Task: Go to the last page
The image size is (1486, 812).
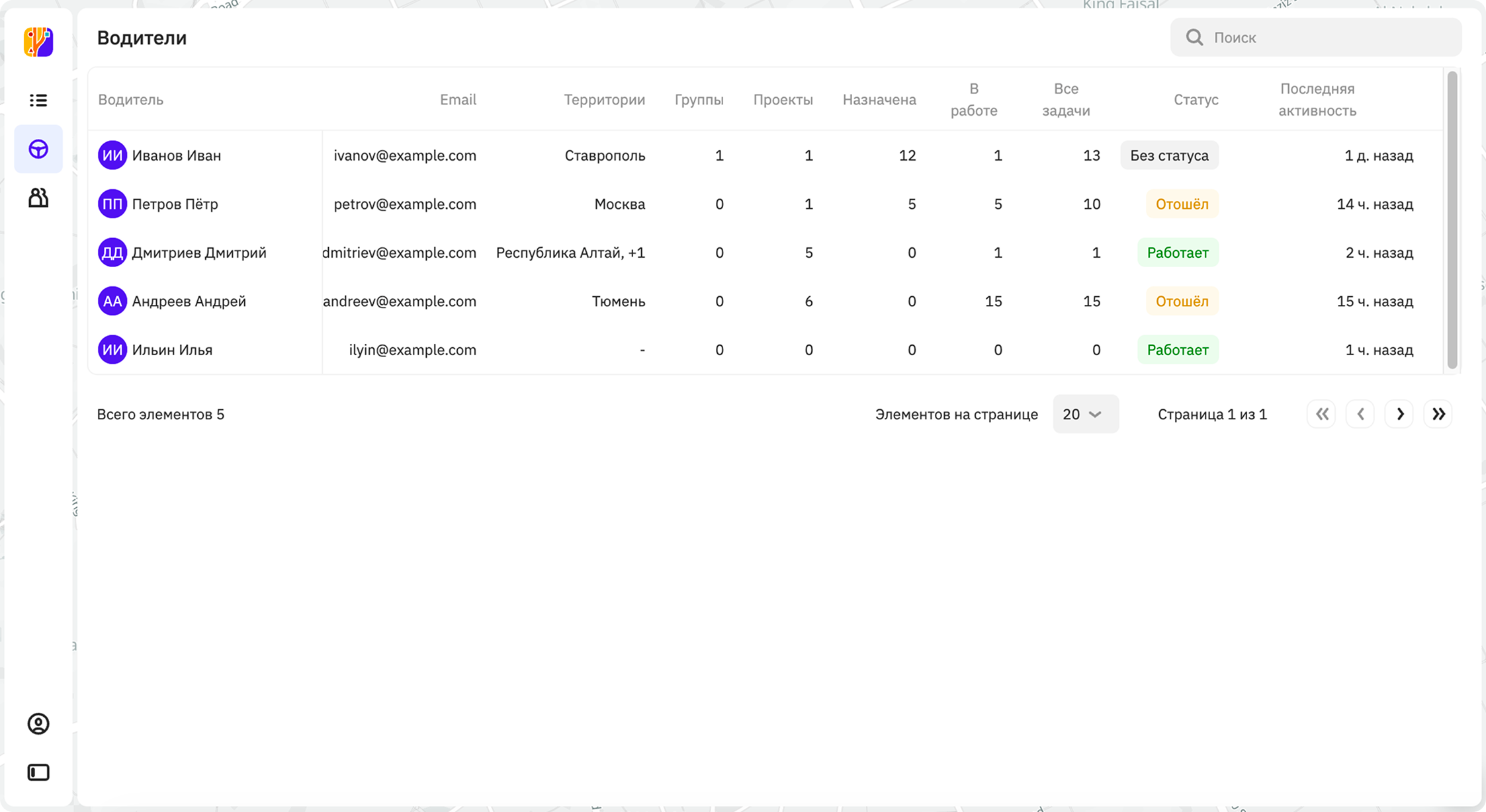Action: coord(1438,414)
